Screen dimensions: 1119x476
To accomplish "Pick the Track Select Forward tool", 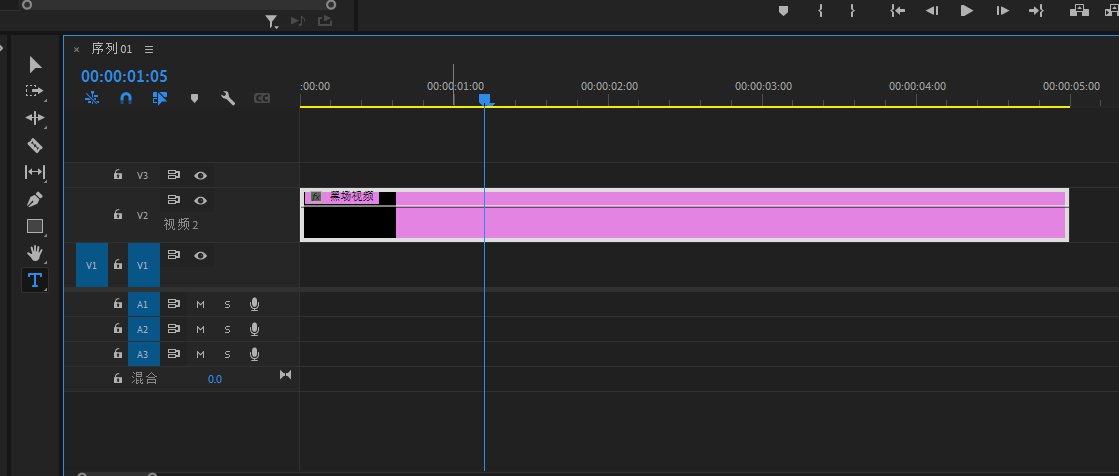I will tap(35, 91).
